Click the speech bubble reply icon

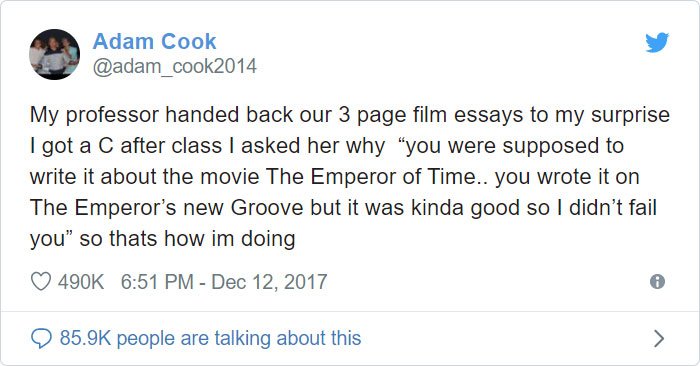tap(41, 338)
